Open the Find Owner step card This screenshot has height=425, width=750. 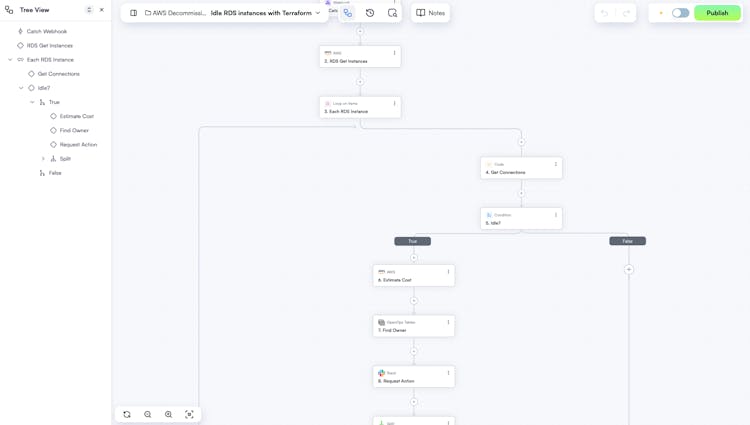[414, 326]
